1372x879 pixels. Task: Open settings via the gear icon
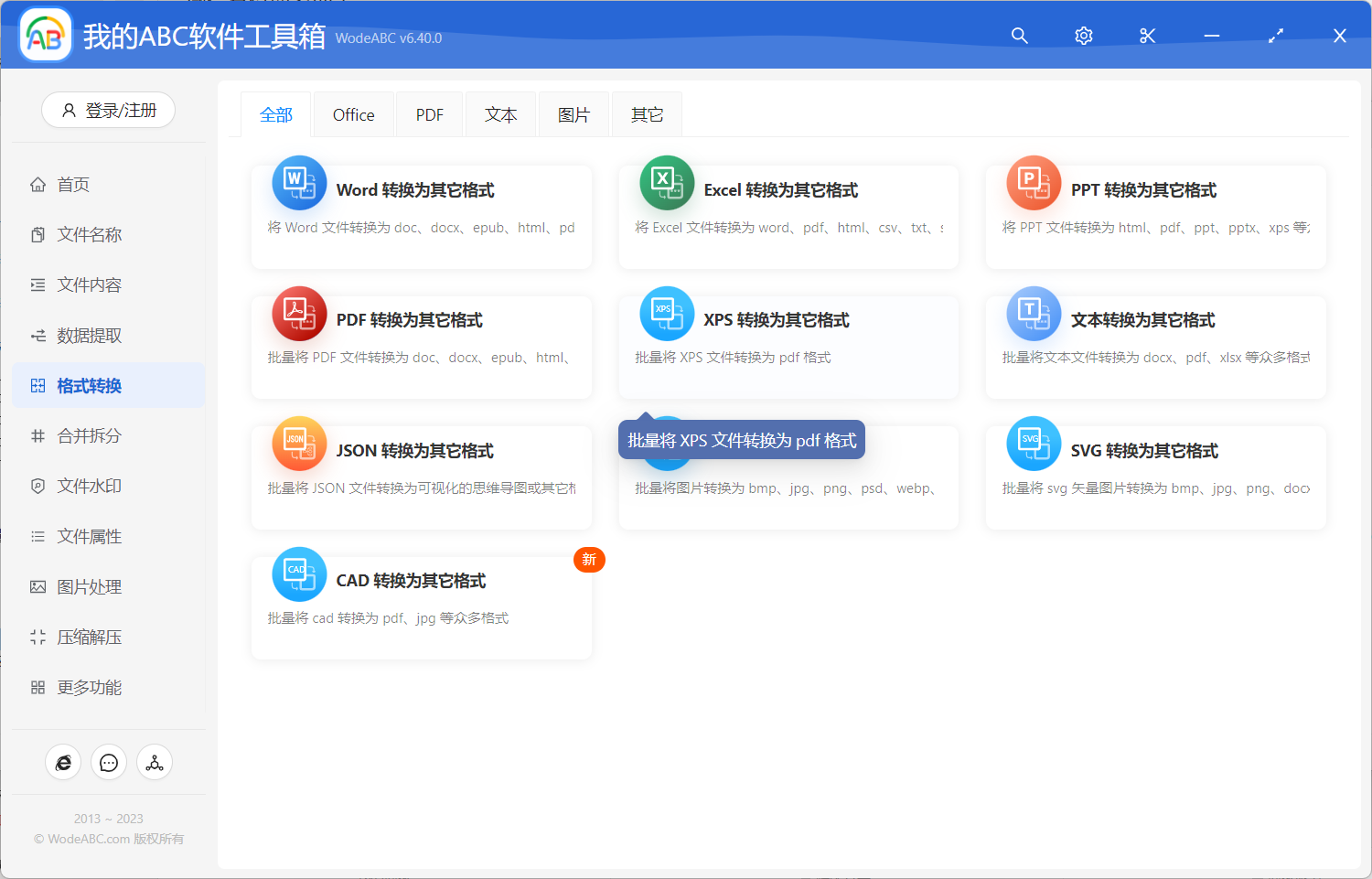(1083, 36)
